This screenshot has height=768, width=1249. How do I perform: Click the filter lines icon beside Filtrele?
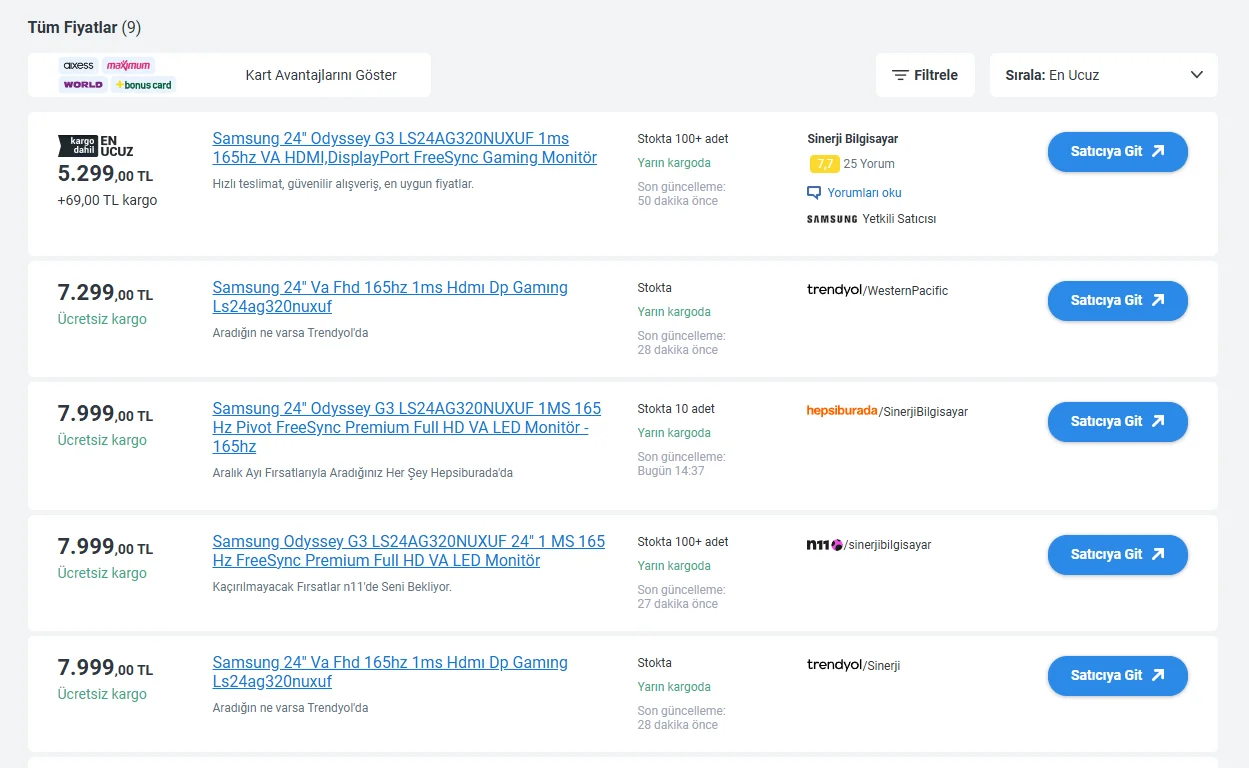tap(900, 75)
